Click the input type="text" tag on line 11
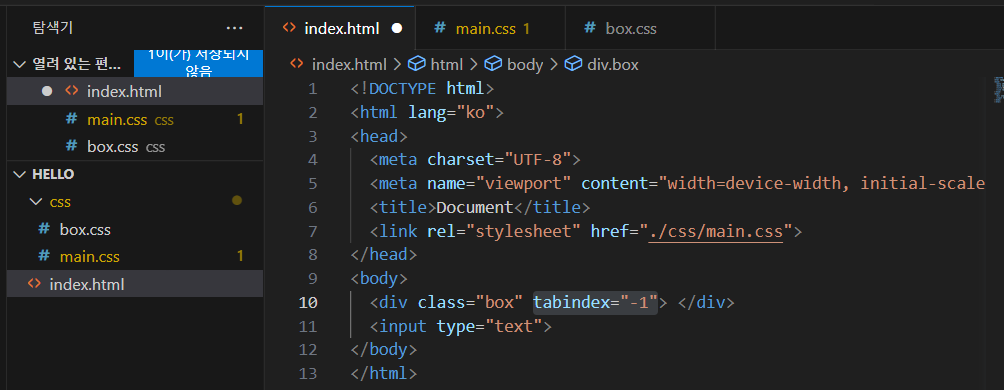This screenshot has width=1004, height=390. (x=460, y=327)
